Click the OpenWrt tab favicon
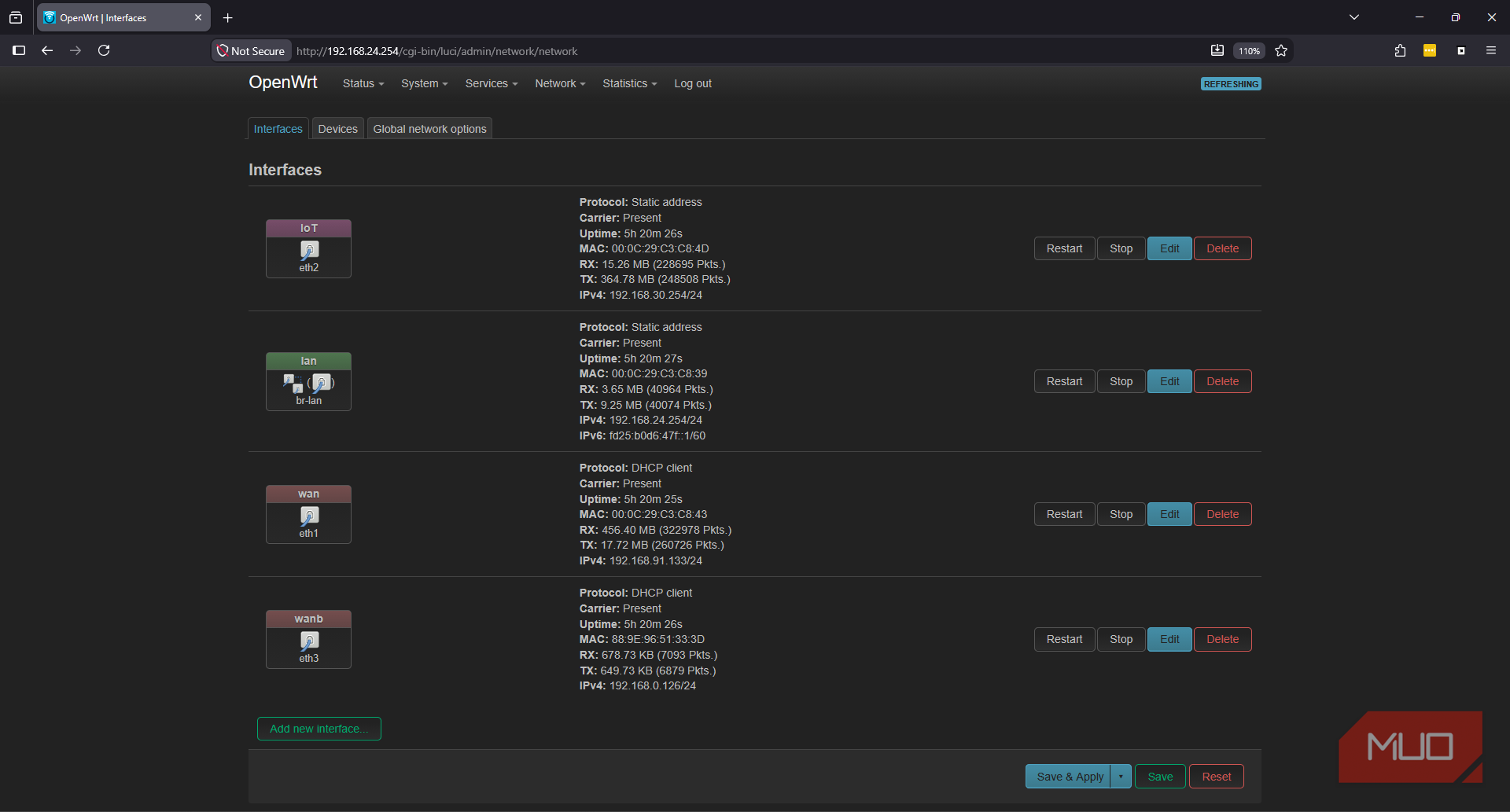Image resolution: width=1510 pixels, height=812 pixels. [x=50, y=17]
